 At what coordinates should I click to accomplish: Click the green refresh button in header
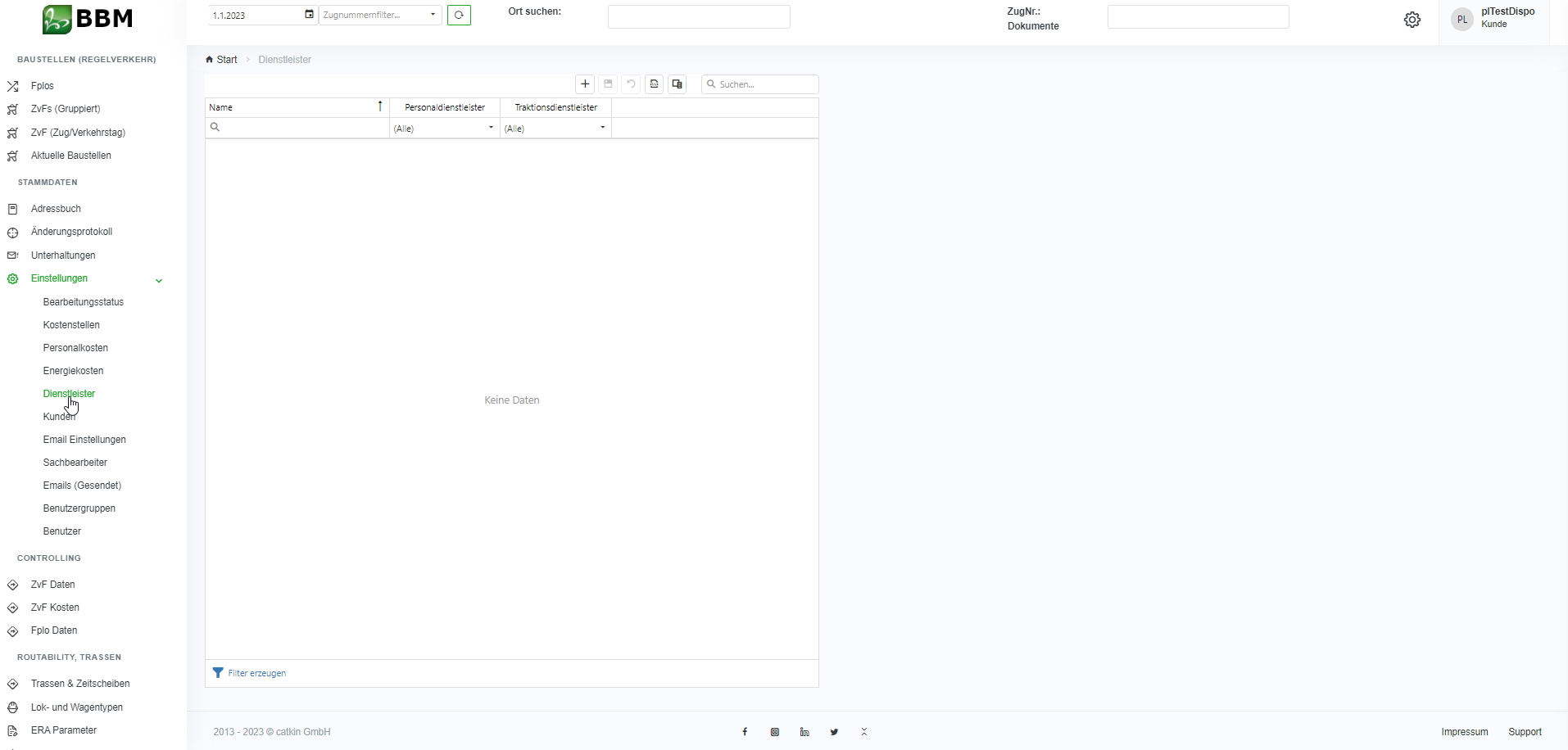tap(459, 15)
